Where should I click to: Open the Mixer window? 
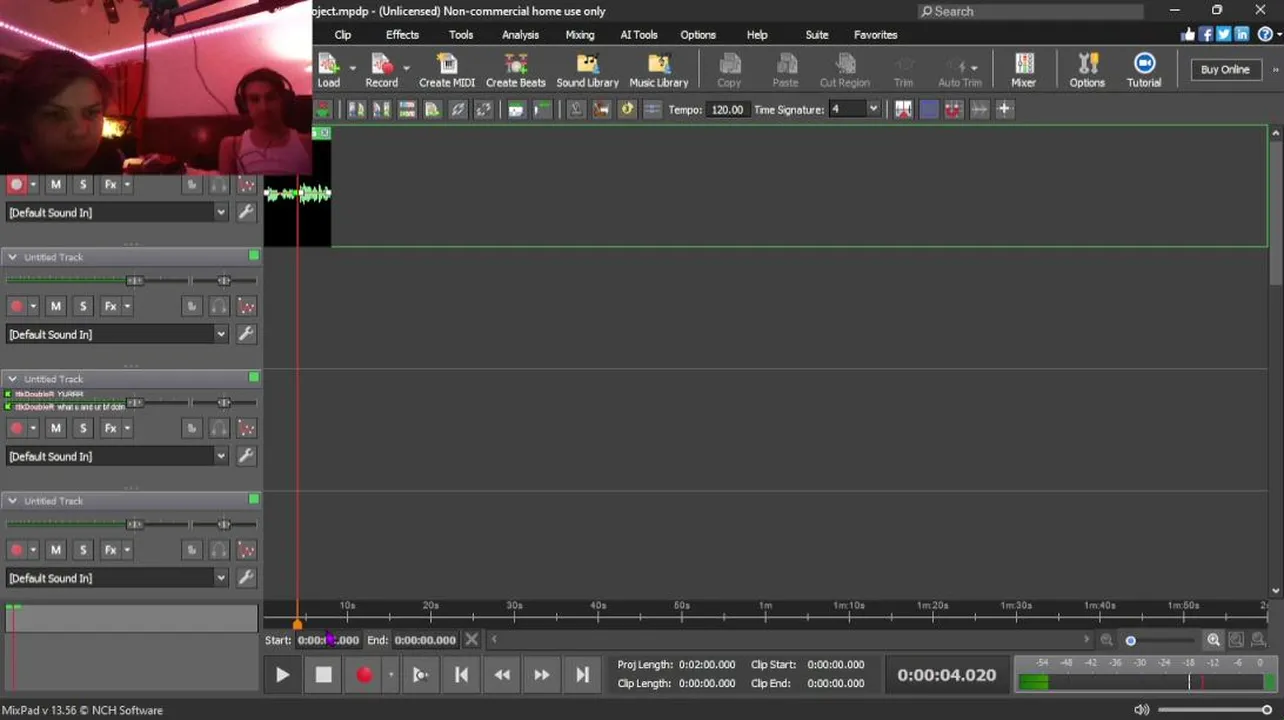coord(1023,70)
